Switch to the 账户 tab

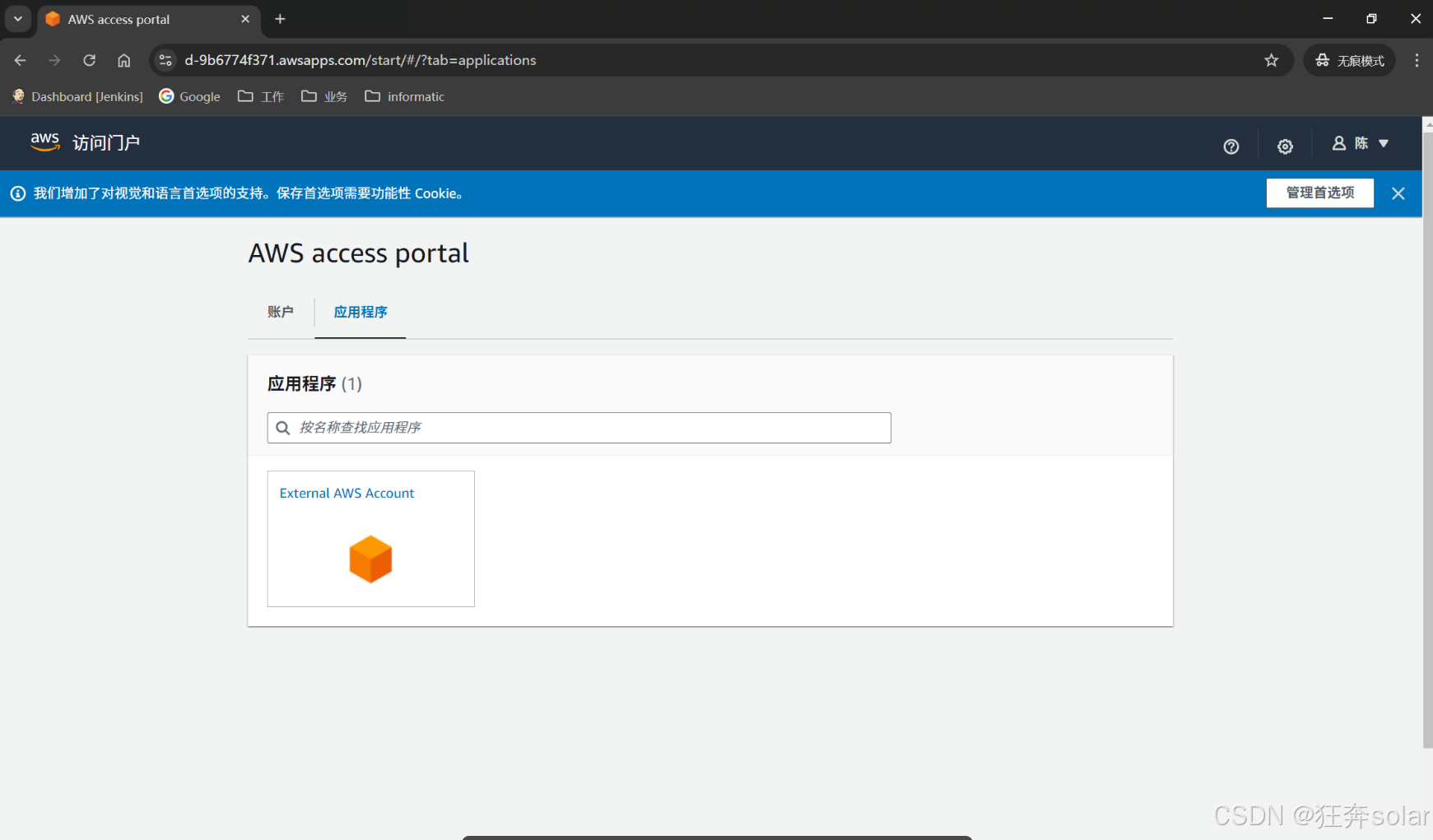280,312
